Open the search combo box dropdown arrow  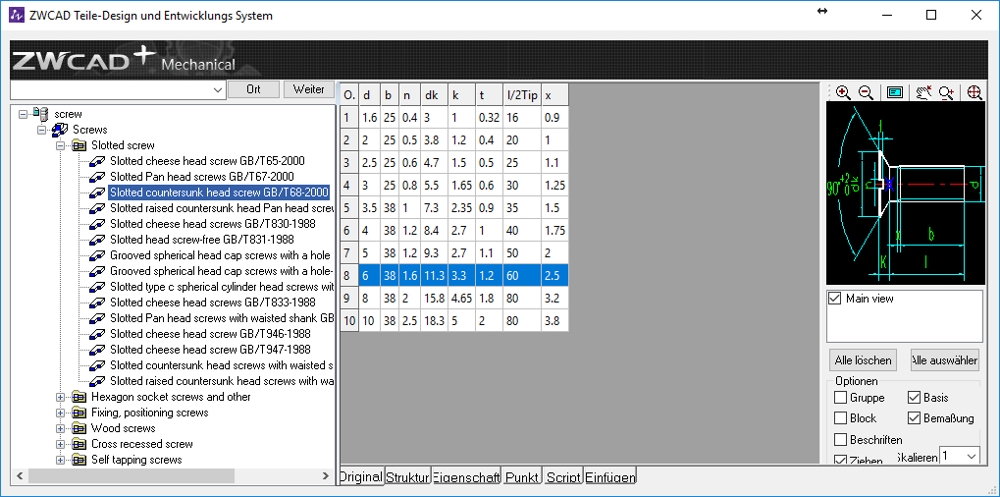(217, 90)
